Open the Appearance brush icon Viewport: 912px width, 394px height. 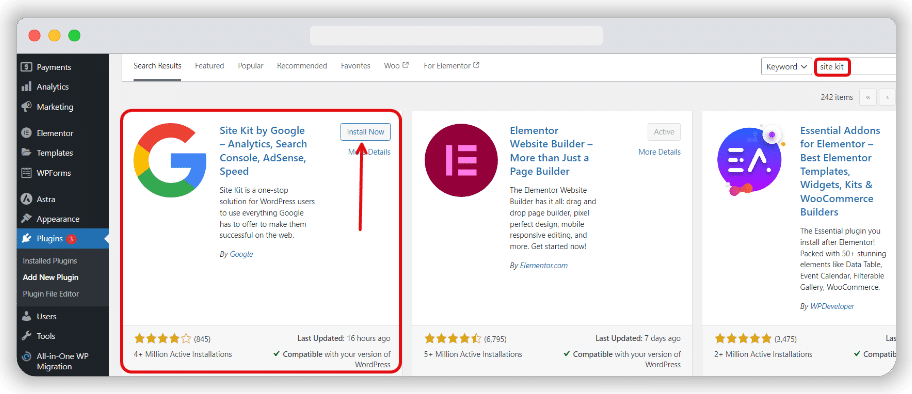[26, 219]
